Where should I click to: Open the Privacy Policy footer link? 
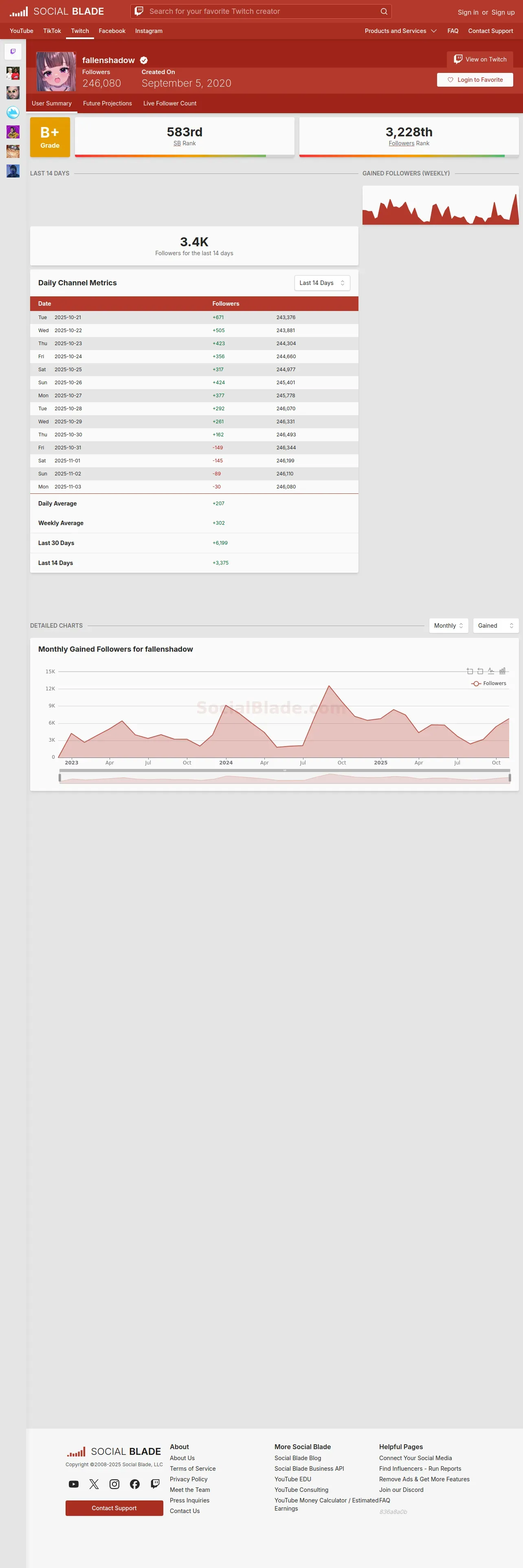tap(189, 1479)
